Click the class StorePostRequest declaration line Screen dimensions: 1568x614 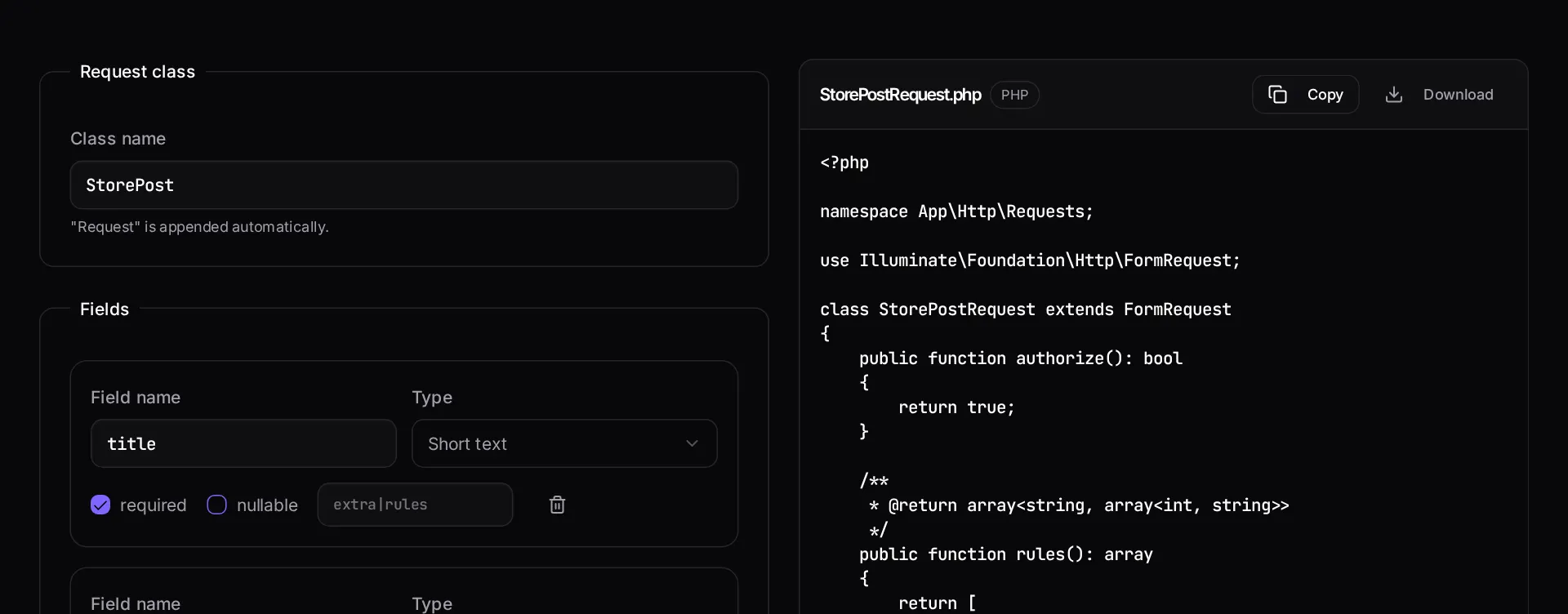coord(1025,309)
